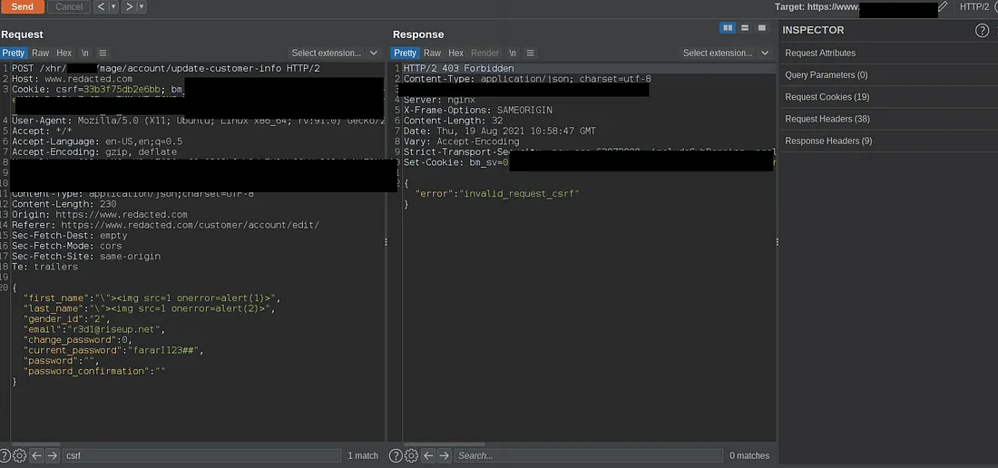Click the Response pane horizontal scrollbar

(444, 444)
